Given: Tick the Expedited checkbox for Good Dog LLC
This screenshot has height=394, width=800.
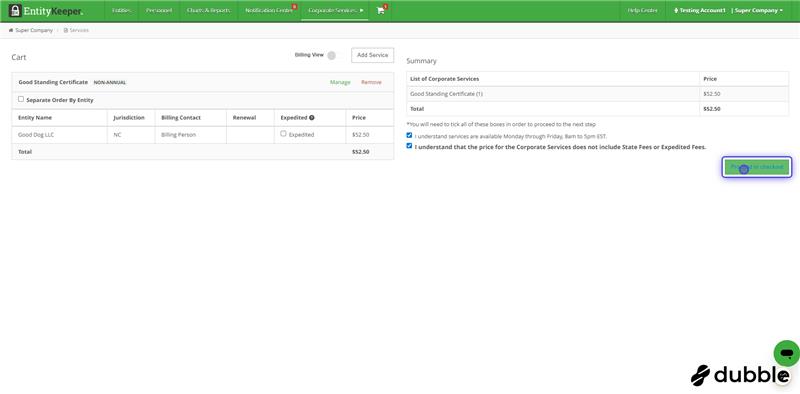Looking at the screenshot, I should coord(283,134).
